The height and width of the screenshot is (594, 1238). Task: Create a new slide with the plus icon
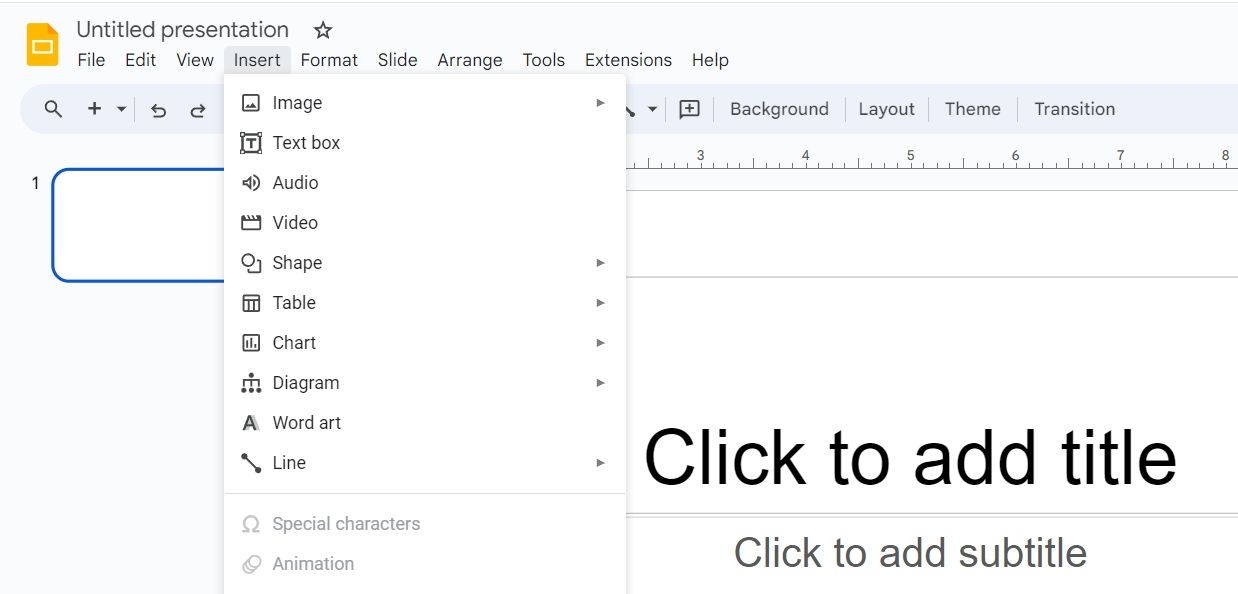(x=93, y=109)
